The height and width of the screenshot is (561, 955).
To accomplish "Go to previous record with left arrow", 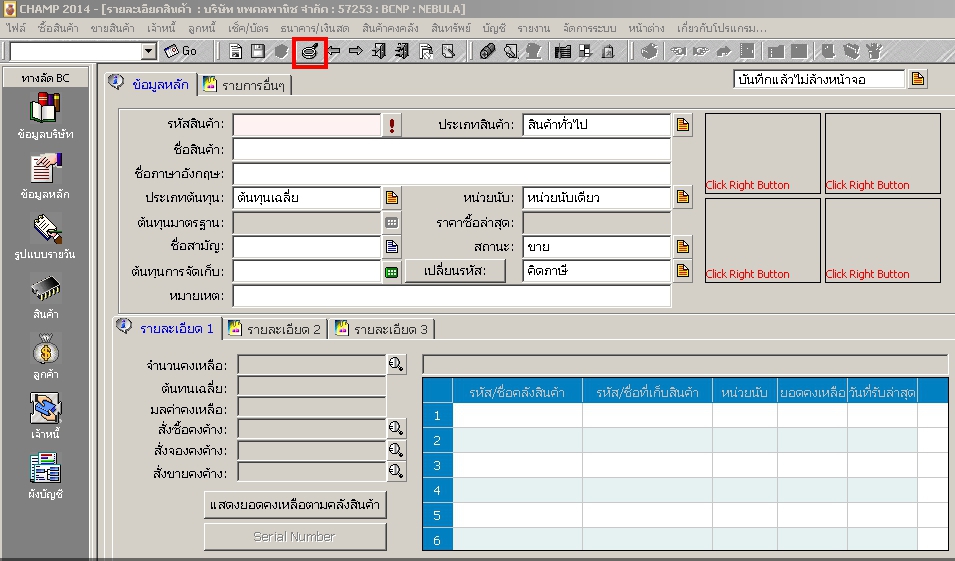I will click(x=334, y=51).
